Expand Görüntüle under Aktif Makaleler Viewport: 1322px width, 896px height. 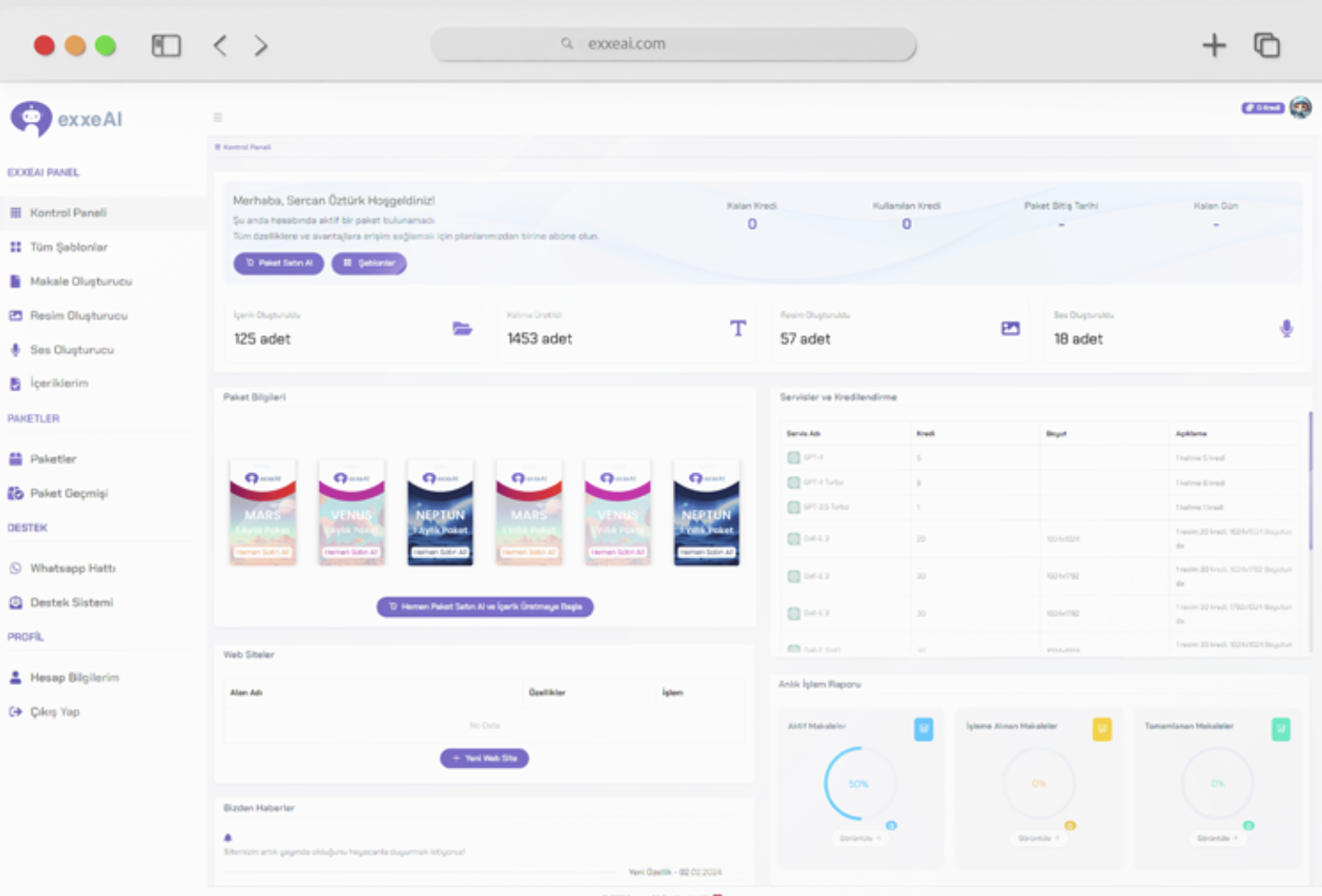point(860,838)
